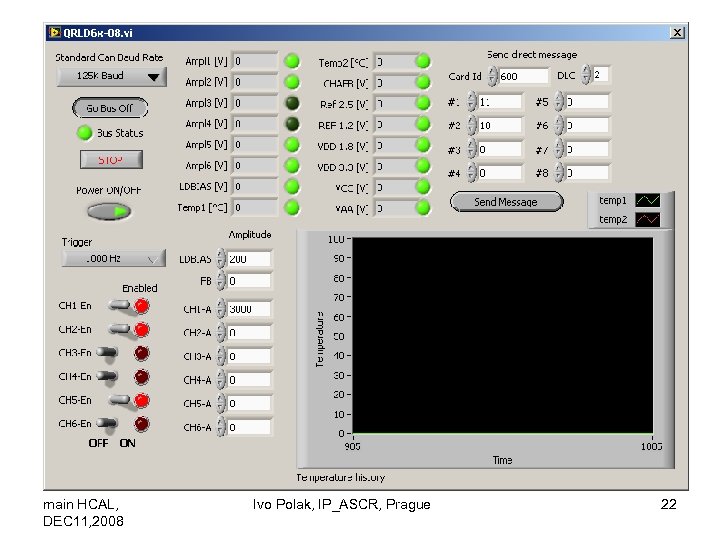Toggle the Power ON/OFF switch
720x540 pixels.
click(109, 211)
